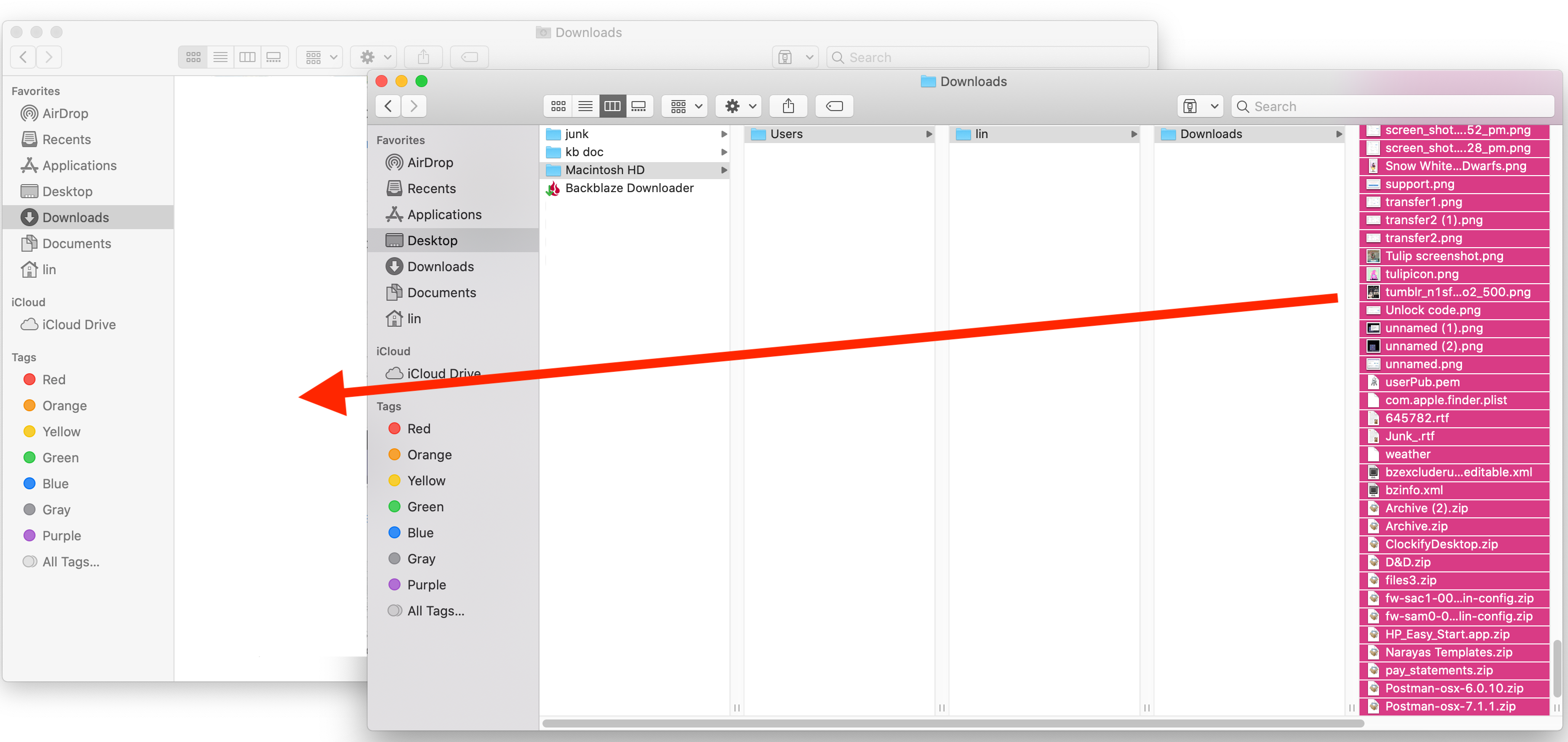Open the group-by dropdown in front window
Screen dimensions: 1568x742
pos(685,106)
